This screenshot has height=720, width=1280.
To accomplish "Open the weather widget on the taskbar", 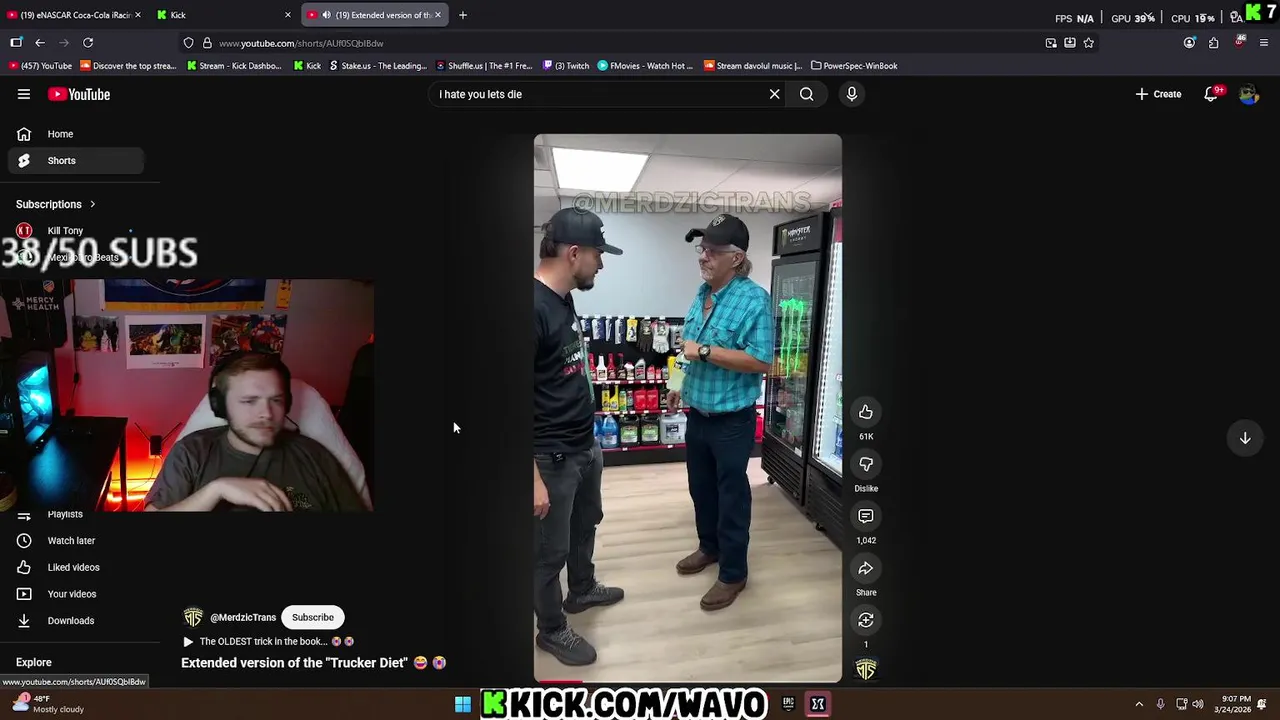I will pos(50,704).
